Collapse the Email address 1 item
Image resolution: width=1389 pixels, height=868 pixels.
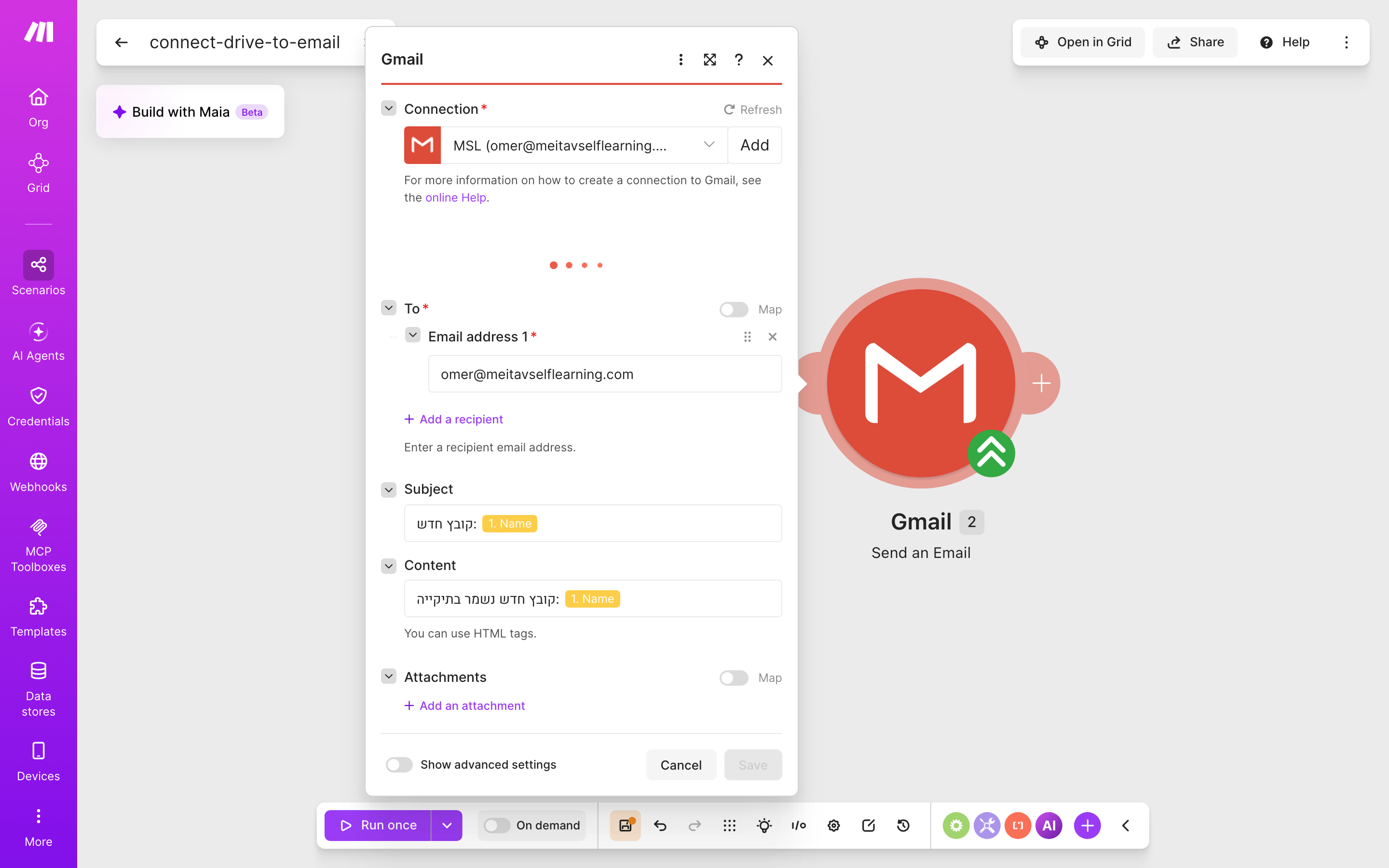[x=413, y=335]
